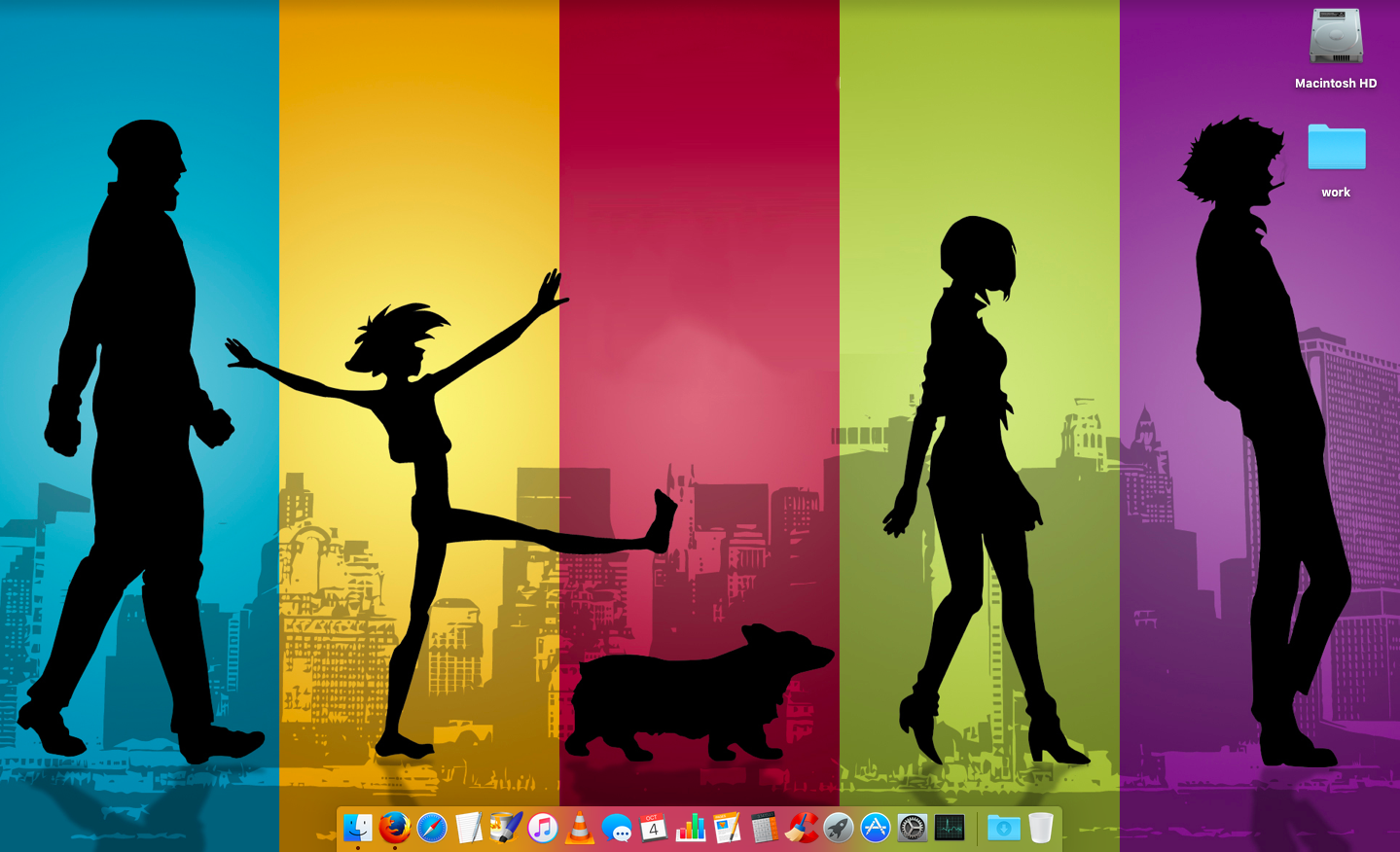Open Calendar showing Oct 4
The height and width of the screenshot is (852, 1400).
point(654,828)
